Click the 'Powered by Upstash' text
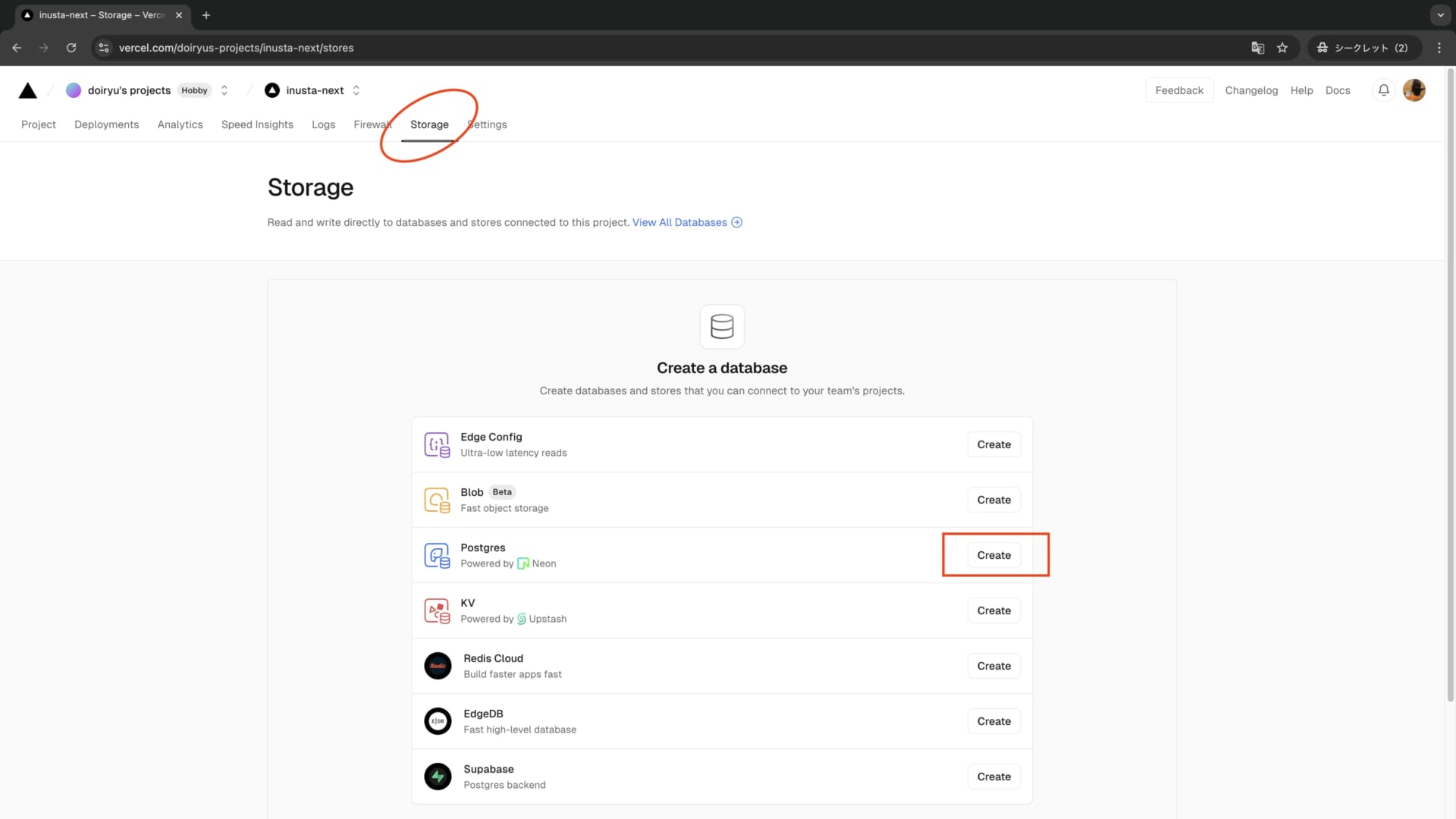The height and width of the screenshot is (819, 1456). pyautogui.click(x=513, y=619)
